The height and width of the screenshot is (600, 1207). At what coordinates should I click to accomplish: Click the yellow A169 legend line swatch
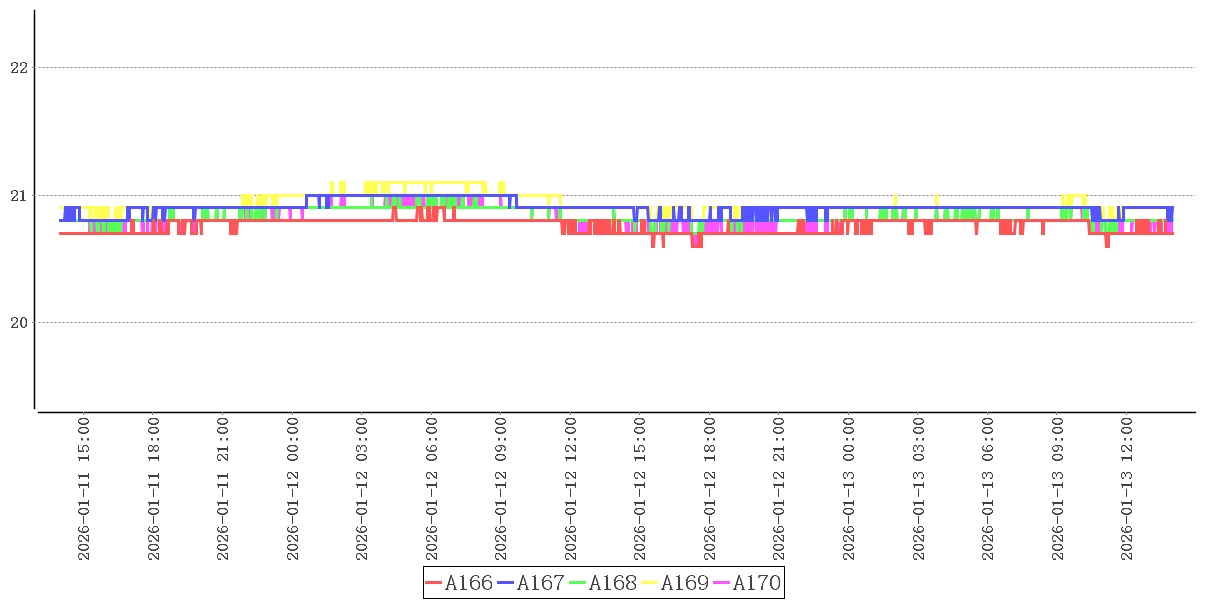pos(649,583)
